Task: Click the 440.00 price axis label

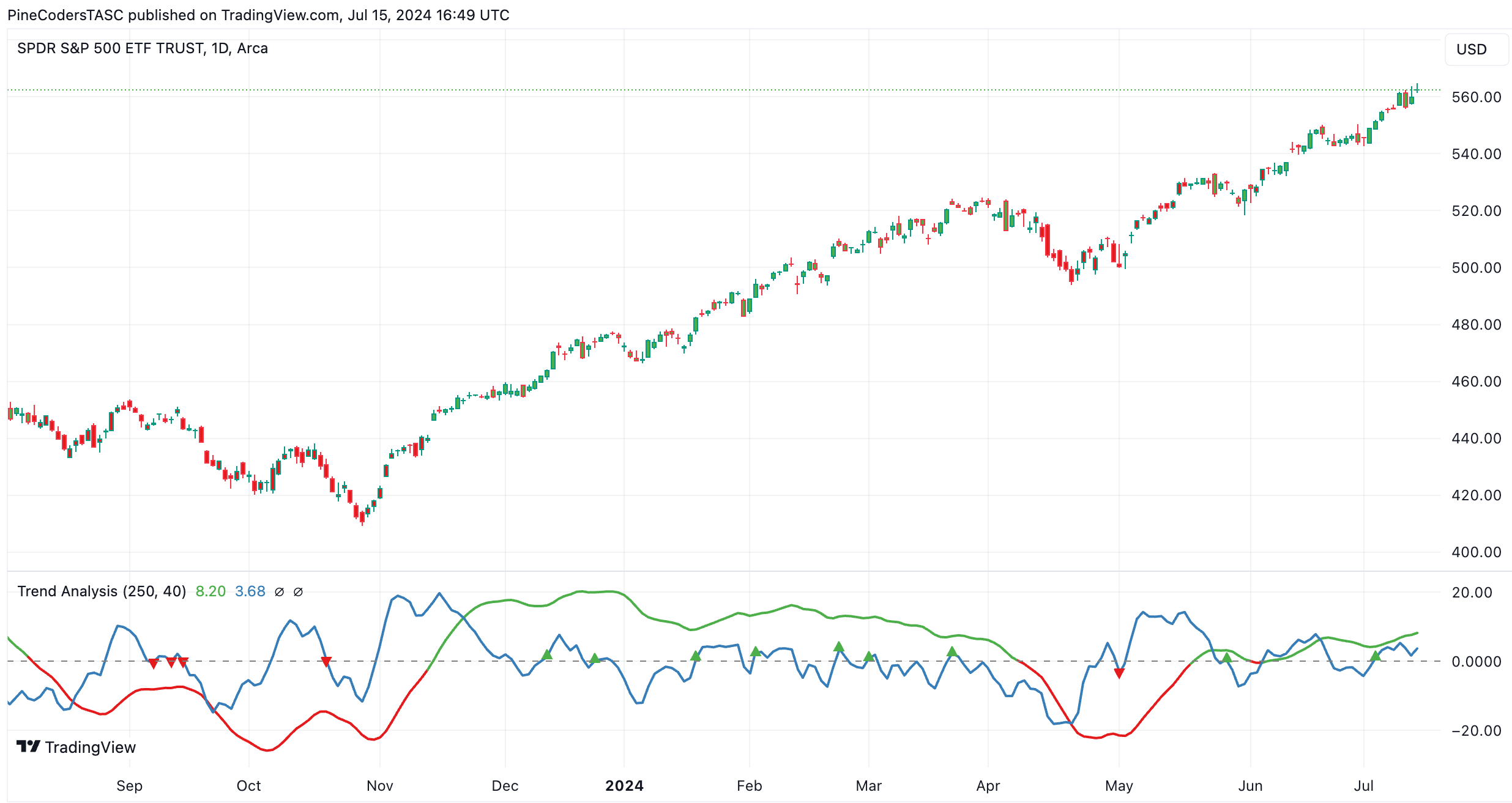Action: click(x=1476, y=439)
